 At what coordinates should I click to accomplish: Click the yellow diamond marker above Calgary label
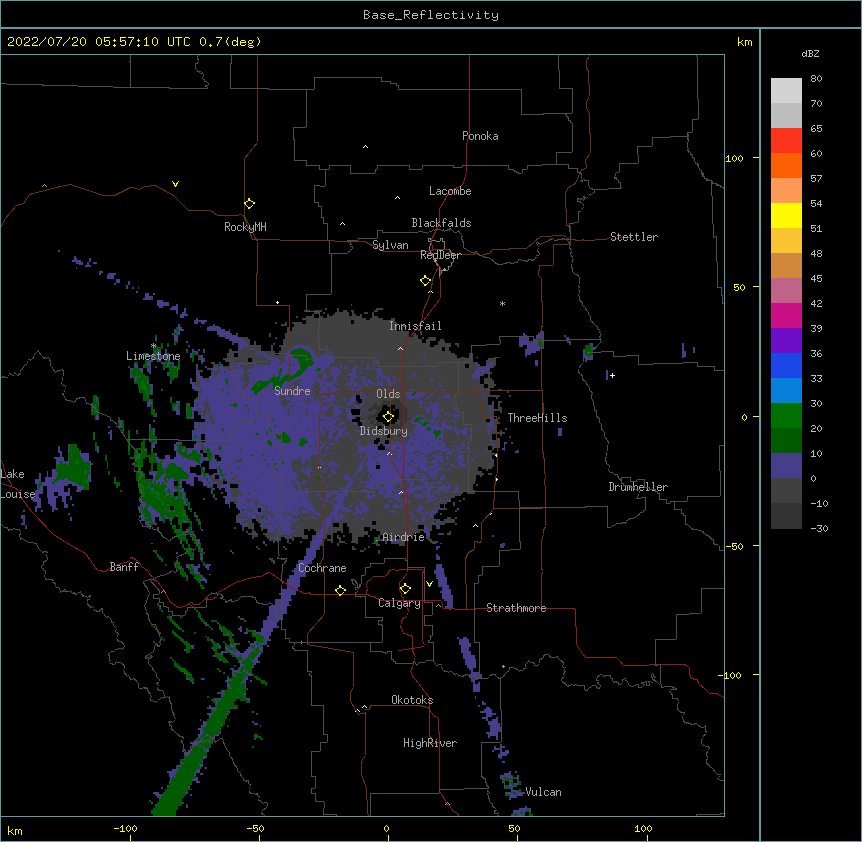(x=405, y=589)
